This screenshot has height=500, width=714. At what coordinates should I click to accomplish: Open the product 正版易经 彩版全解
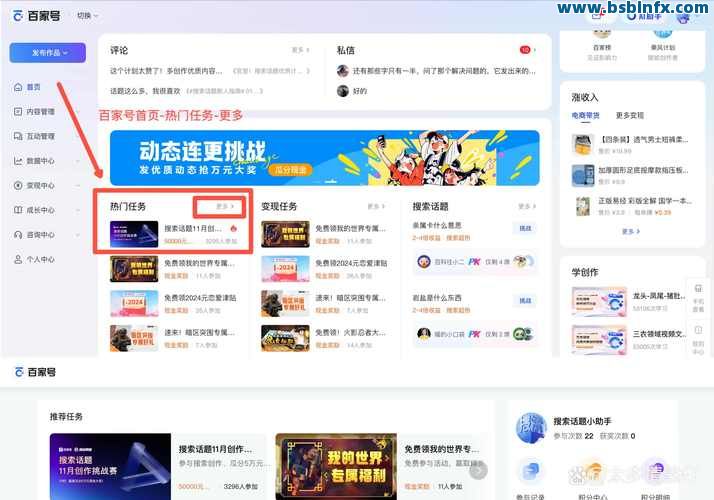point(645,201)
